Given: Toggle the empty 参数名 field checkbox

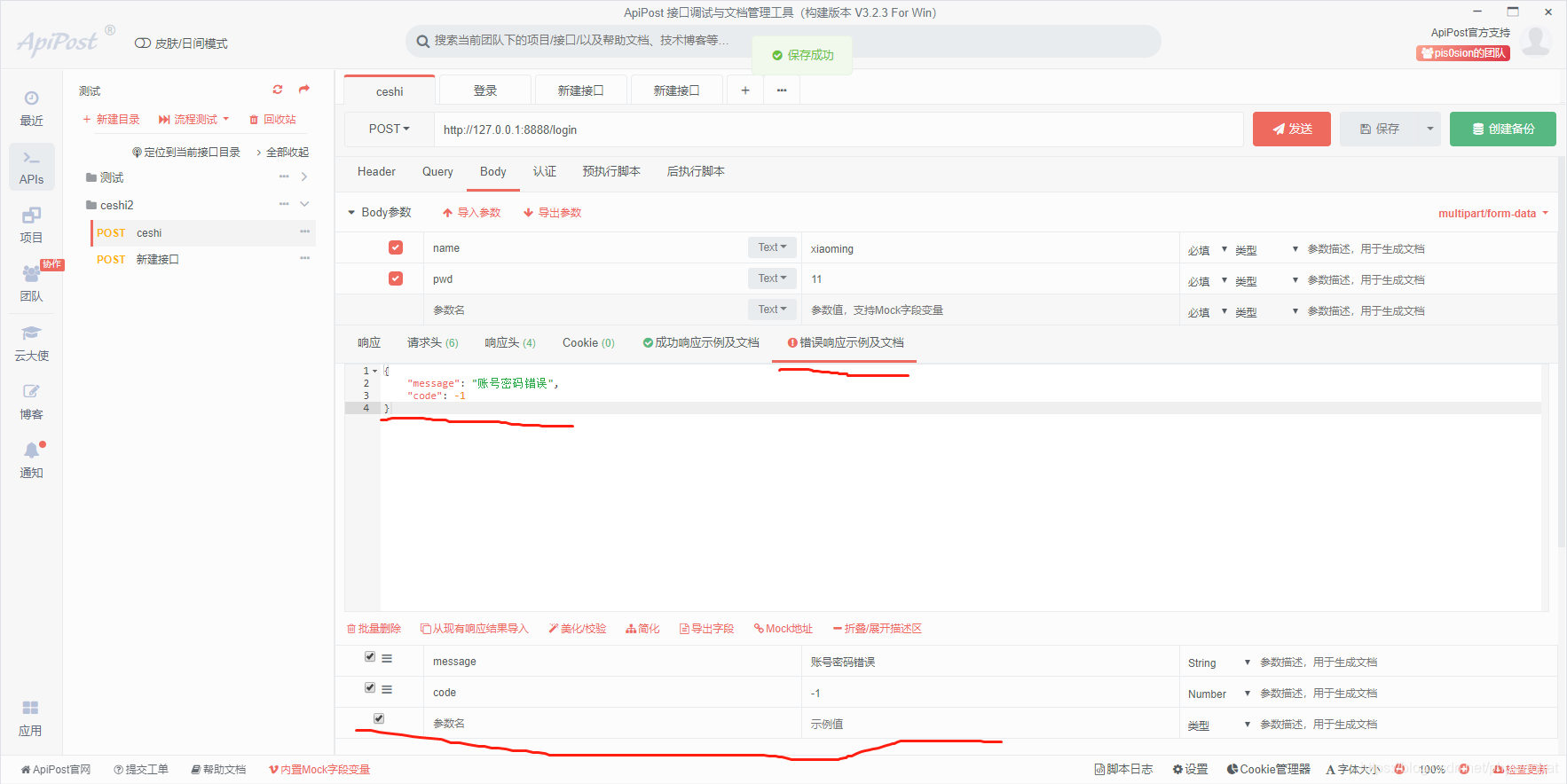Looking at the screenshot, I should coord(379,718).
